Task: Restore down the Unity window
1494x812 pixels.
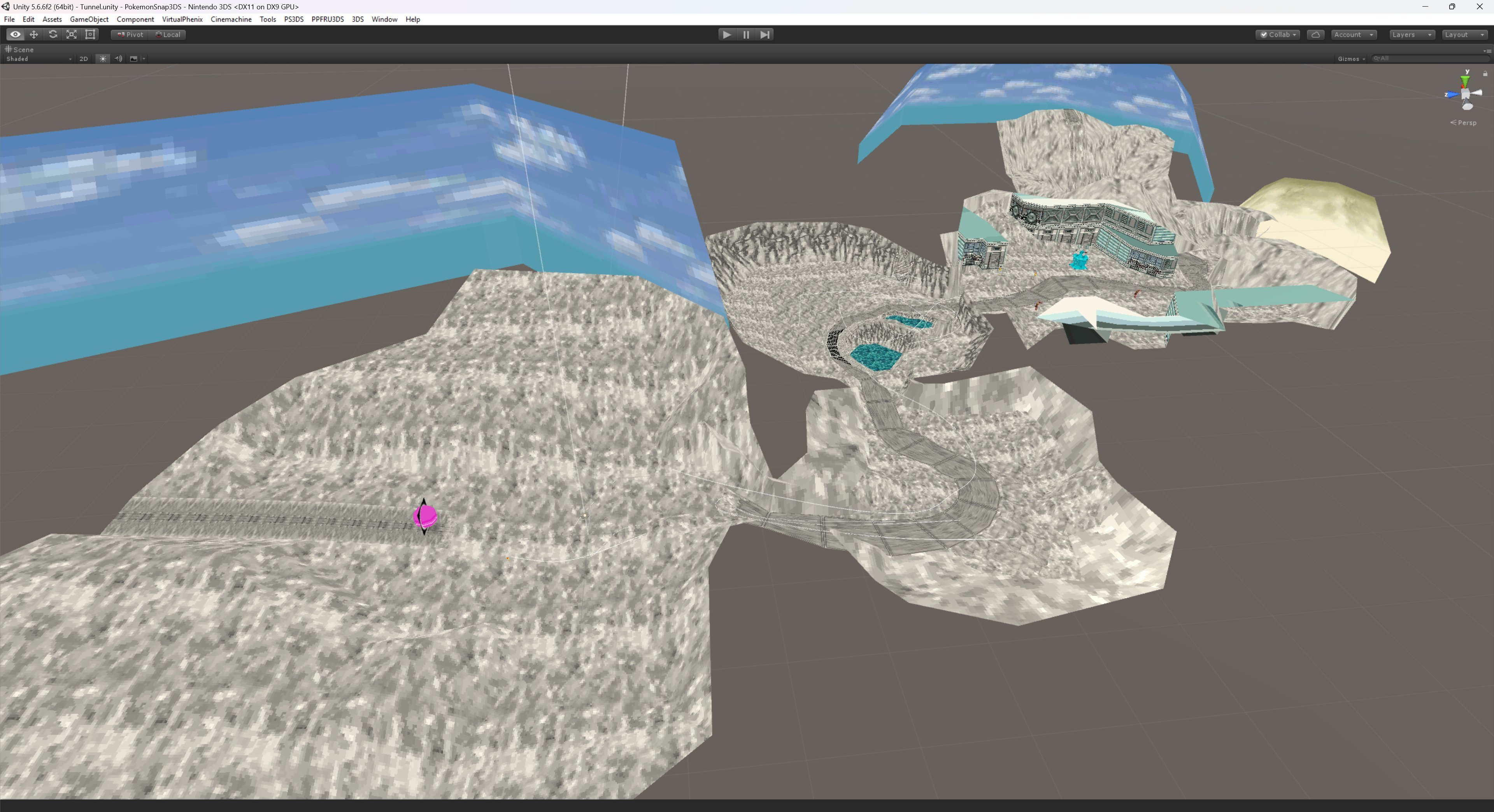Action: pos(1452,6)
